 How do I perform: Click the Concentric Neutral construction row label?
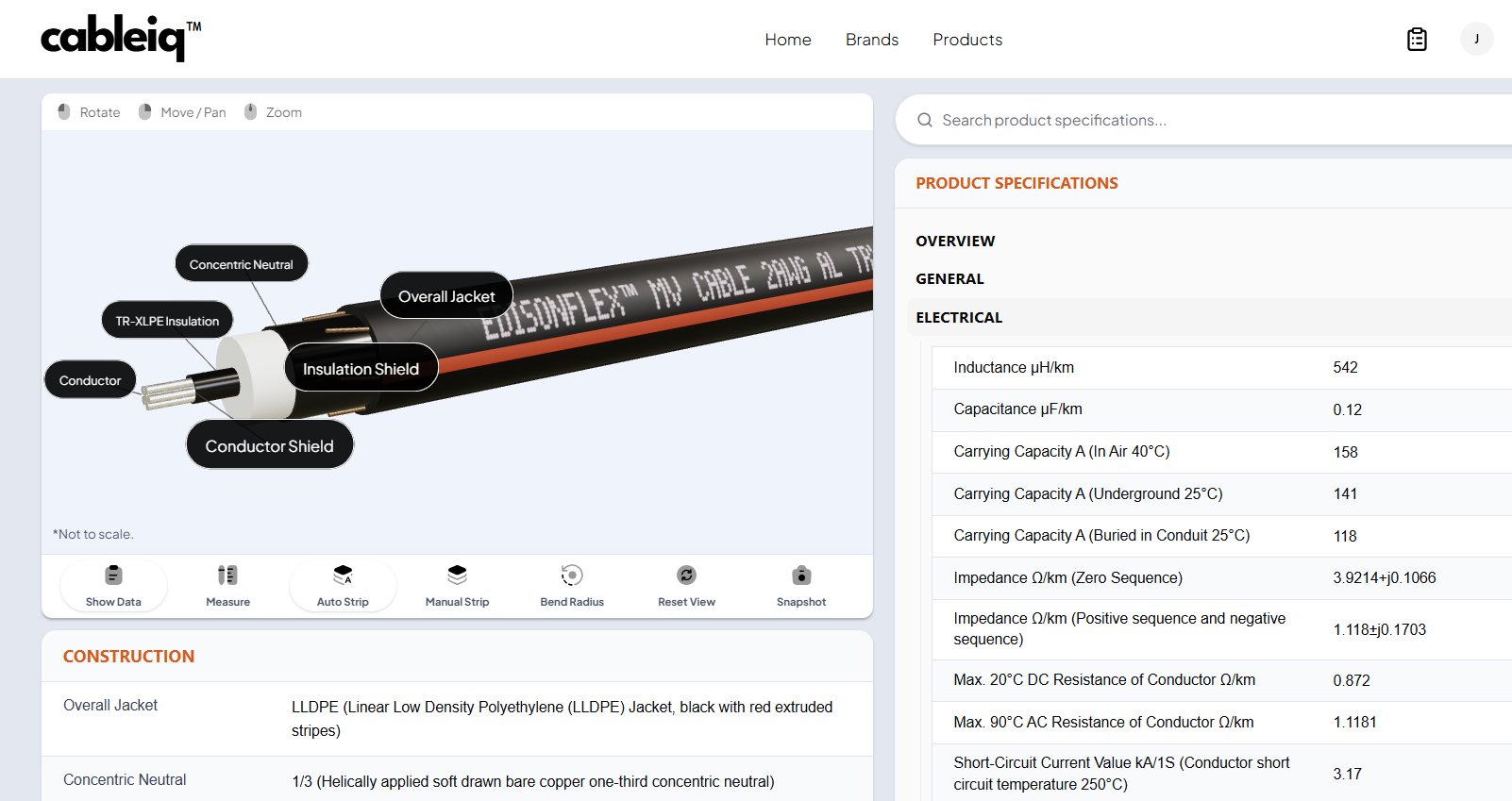[x=125, y=779]
